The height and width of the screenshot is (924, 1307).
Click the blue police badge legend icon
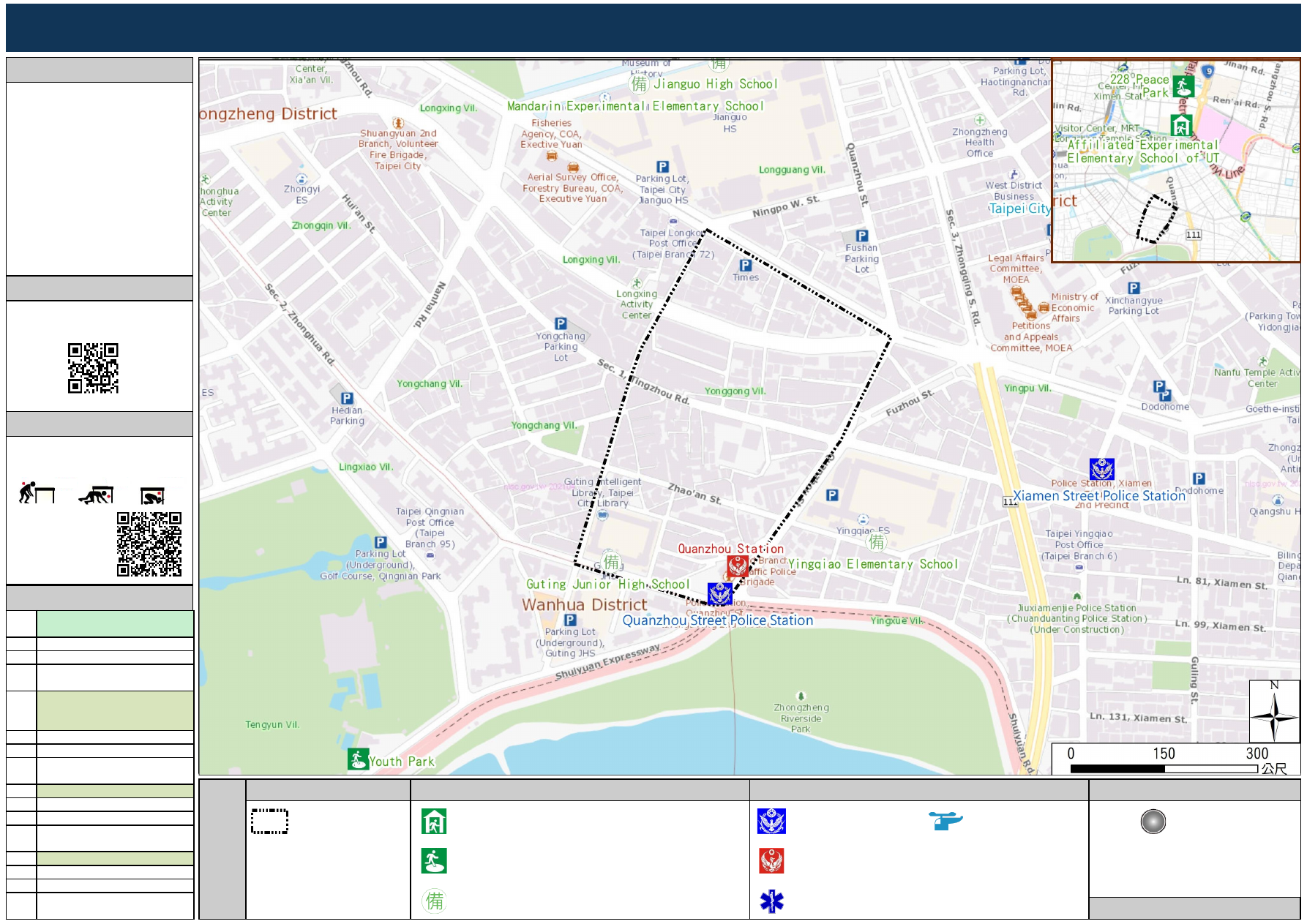click(771, 822)
